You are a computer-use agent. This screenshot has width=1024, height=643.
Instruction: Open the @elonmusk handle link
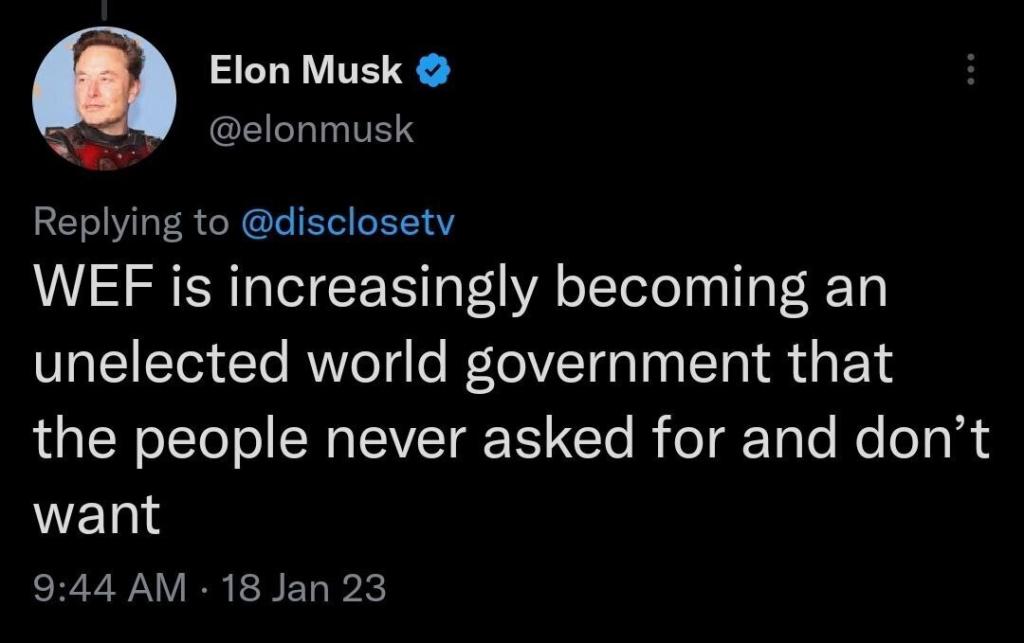click(311, 130)
